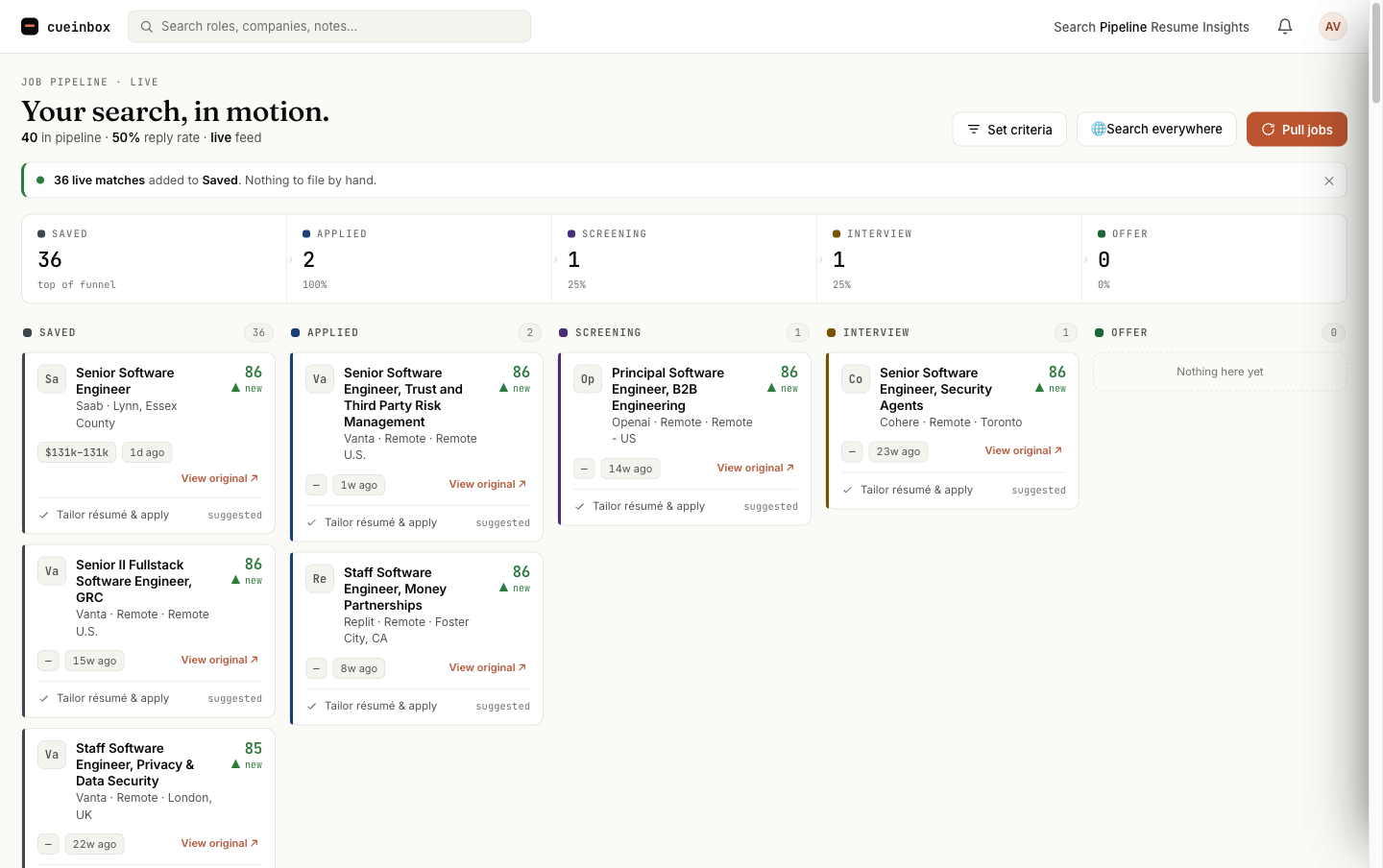Click the minus button on 8w ago card
Screen dimensions: 1383x868
pos(317,668)
